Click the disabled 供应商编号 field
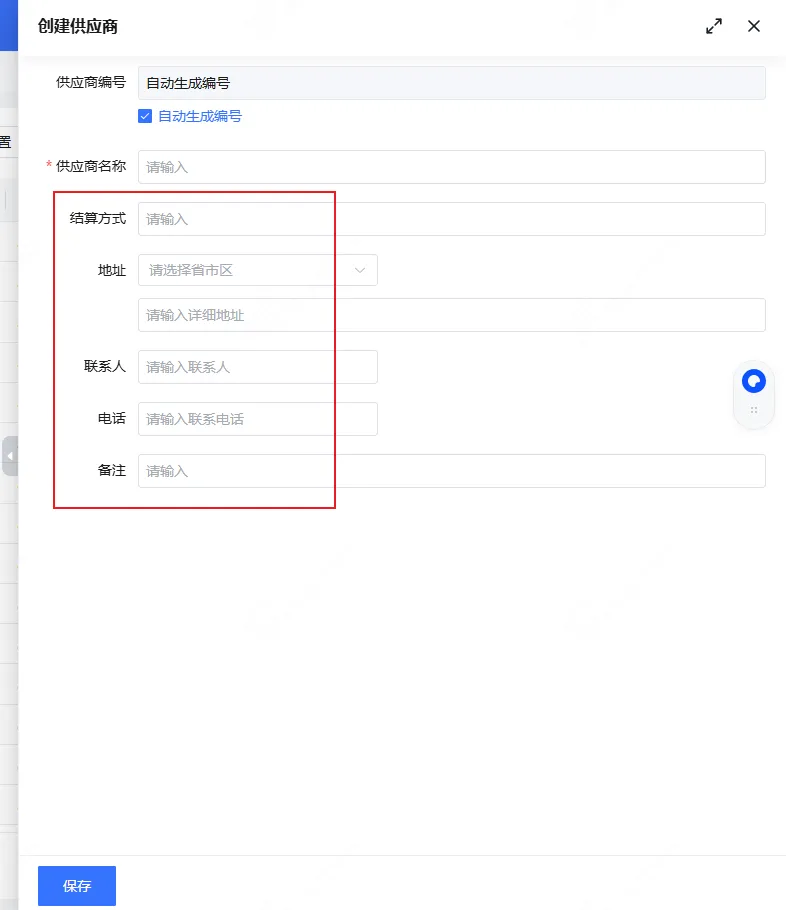786x910 pixels. pyautogui.click(x=451, y=83)
